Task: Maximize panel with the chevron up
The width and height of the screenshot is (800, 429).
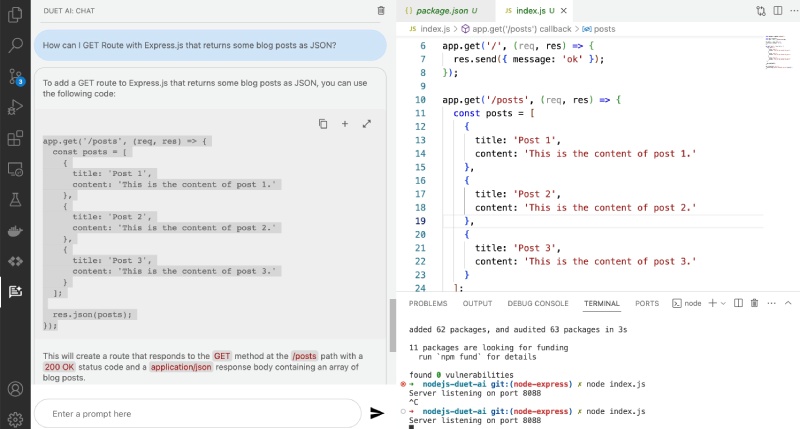Action: click(x=788, y=304)
